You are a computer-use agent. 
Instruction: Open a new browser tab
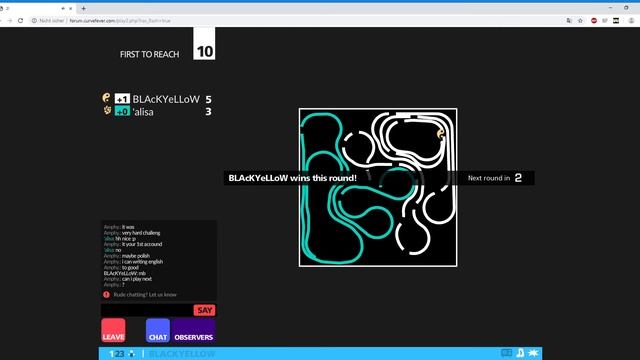pyautogui.click(x=83, y=8)
